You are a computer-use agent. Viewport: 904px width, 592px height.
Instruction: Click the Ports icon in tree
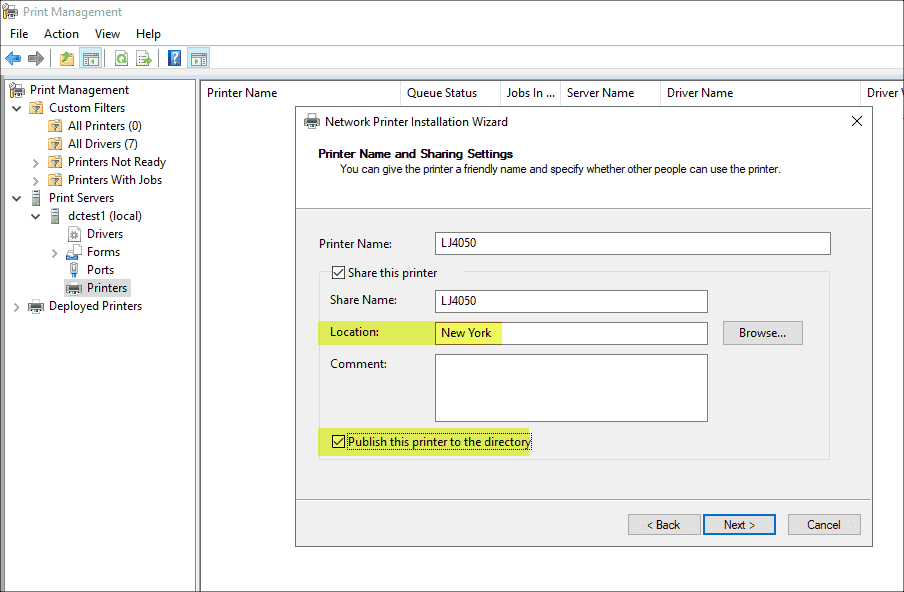(x=74, y=270)
